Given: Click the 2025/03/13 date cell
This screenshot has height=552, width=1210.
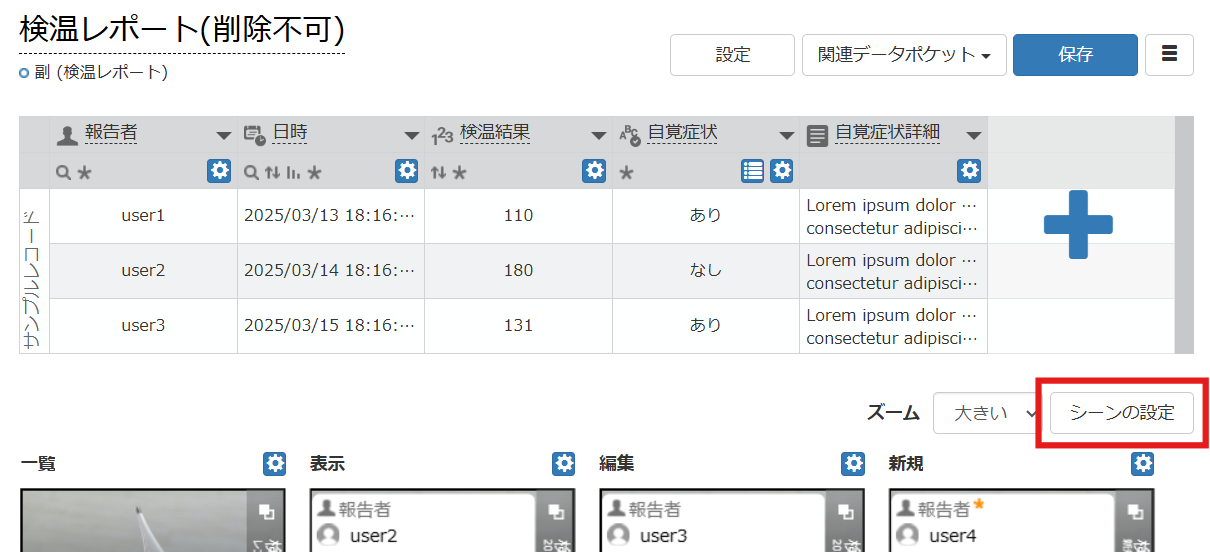Looking at the screenshot, I should [x=331, y=215].
